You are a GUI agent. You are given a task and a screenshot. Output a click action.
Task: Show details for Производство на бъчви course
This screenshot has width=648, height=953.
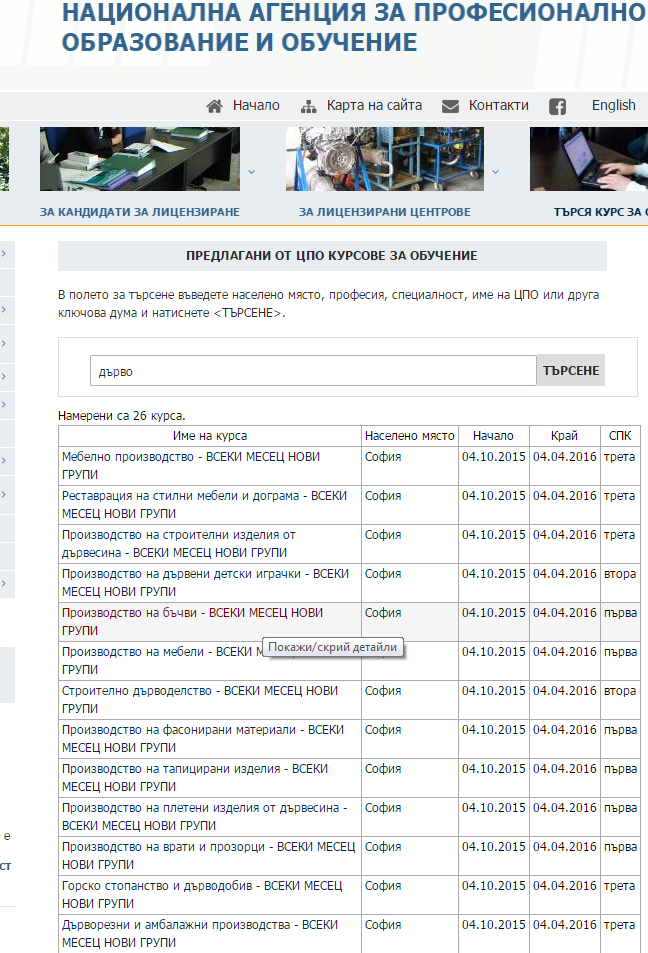(x=192, y=621)
